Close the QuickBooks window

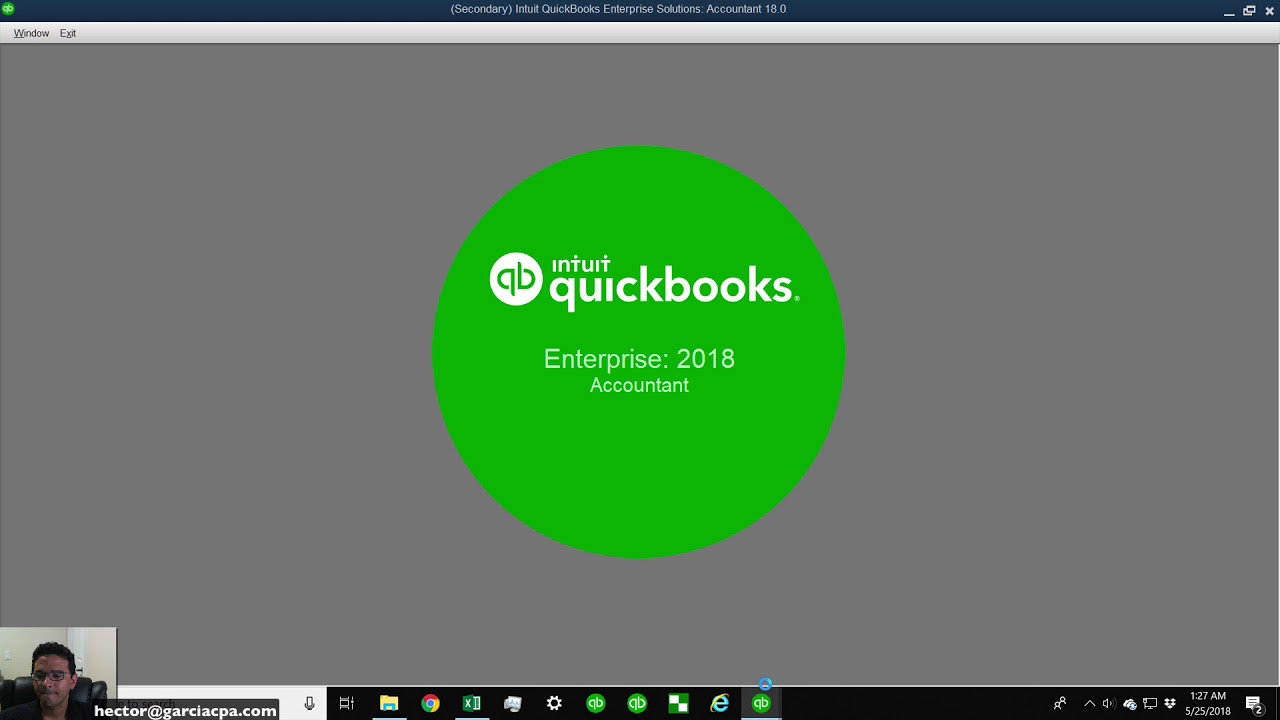pyautogui.click(x=1269, y=10)
